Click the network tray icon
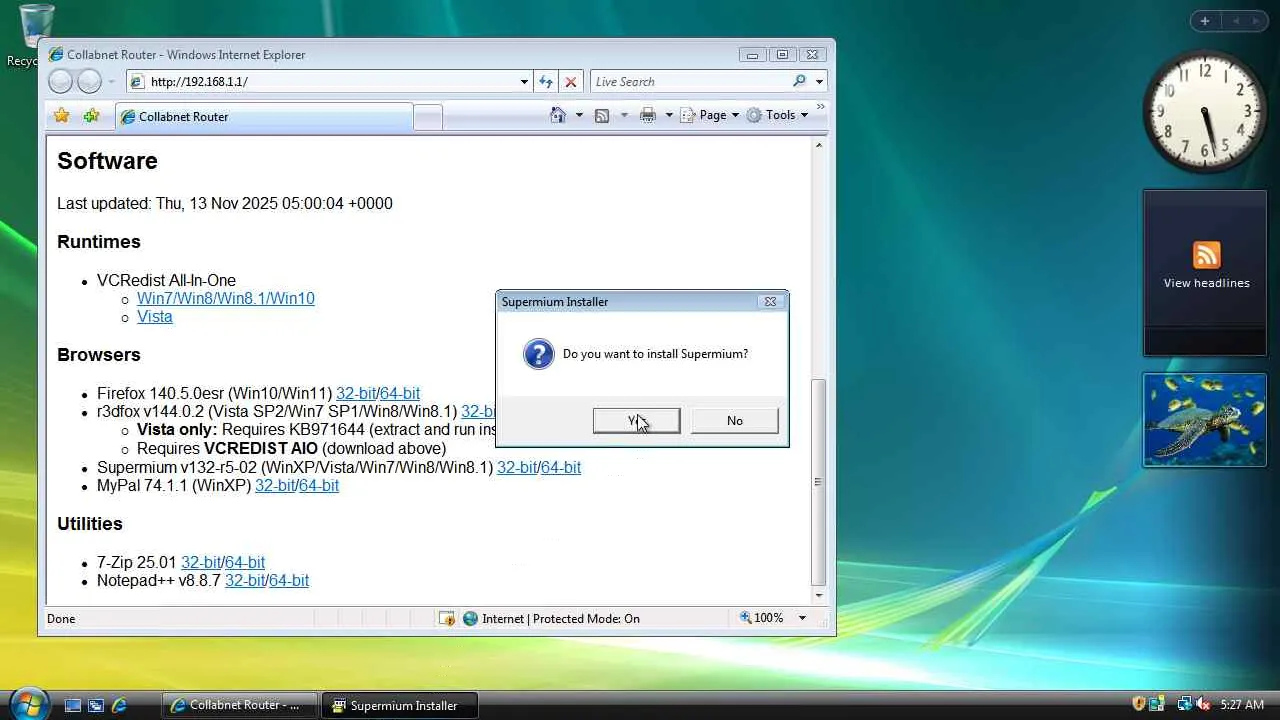Screen dimensions: 1280x720 pyautogui.click(x=1185, y=705)
